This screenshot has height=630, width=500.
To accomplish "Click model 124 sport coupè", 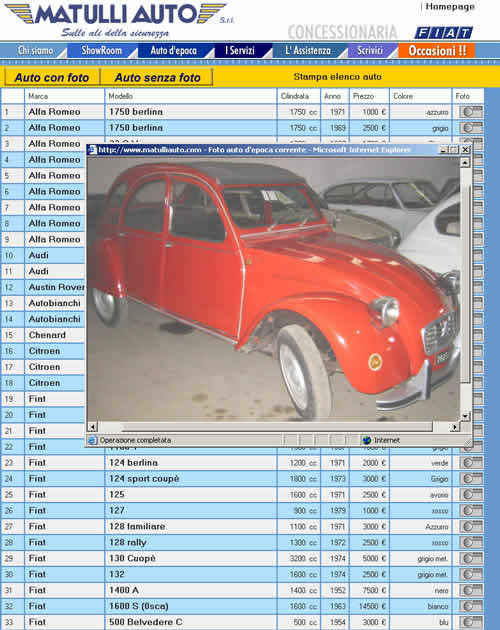I will coord(144,479).
